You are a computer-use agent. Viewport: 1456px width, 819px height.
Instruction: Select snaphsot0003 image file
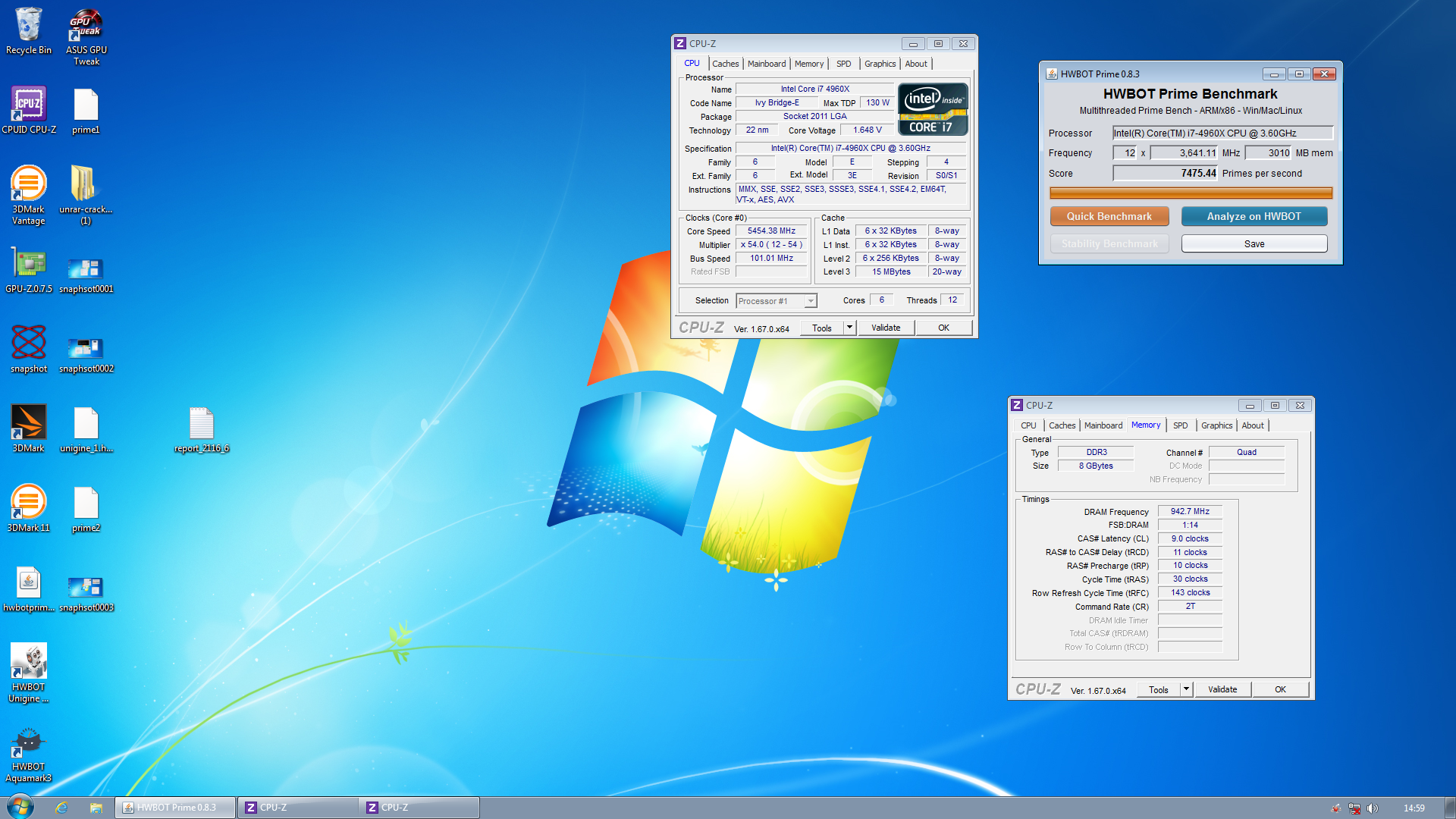click(86, 591)
